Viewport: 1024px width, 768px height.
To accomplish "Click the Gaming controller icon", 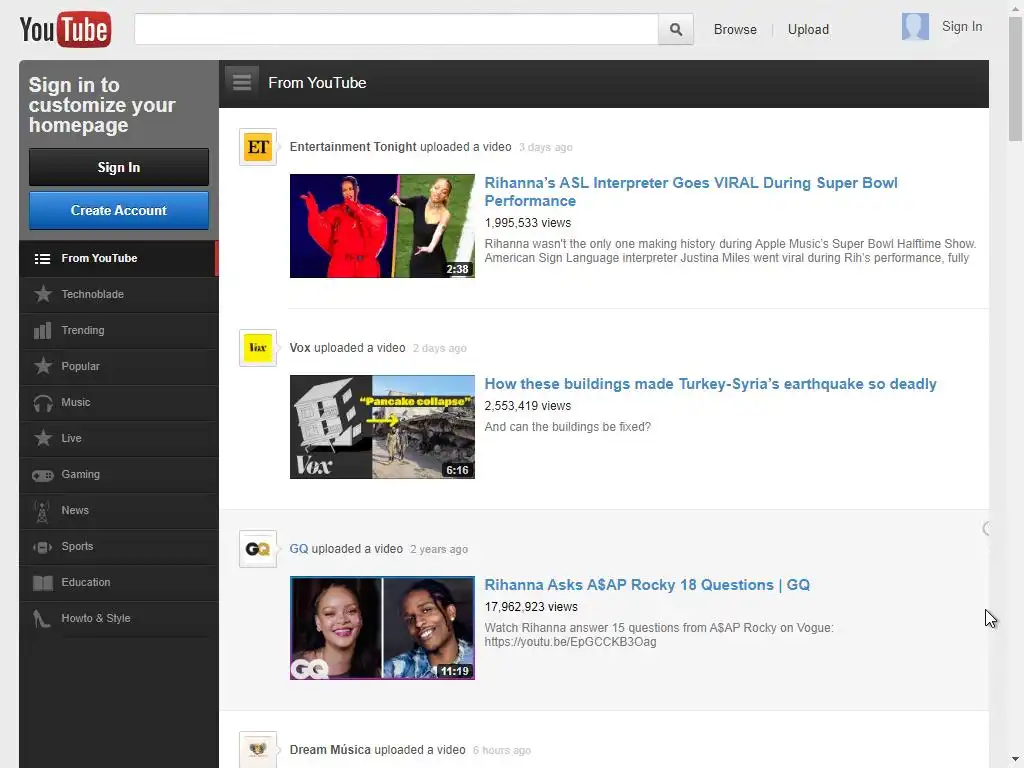I will [43, 475].
